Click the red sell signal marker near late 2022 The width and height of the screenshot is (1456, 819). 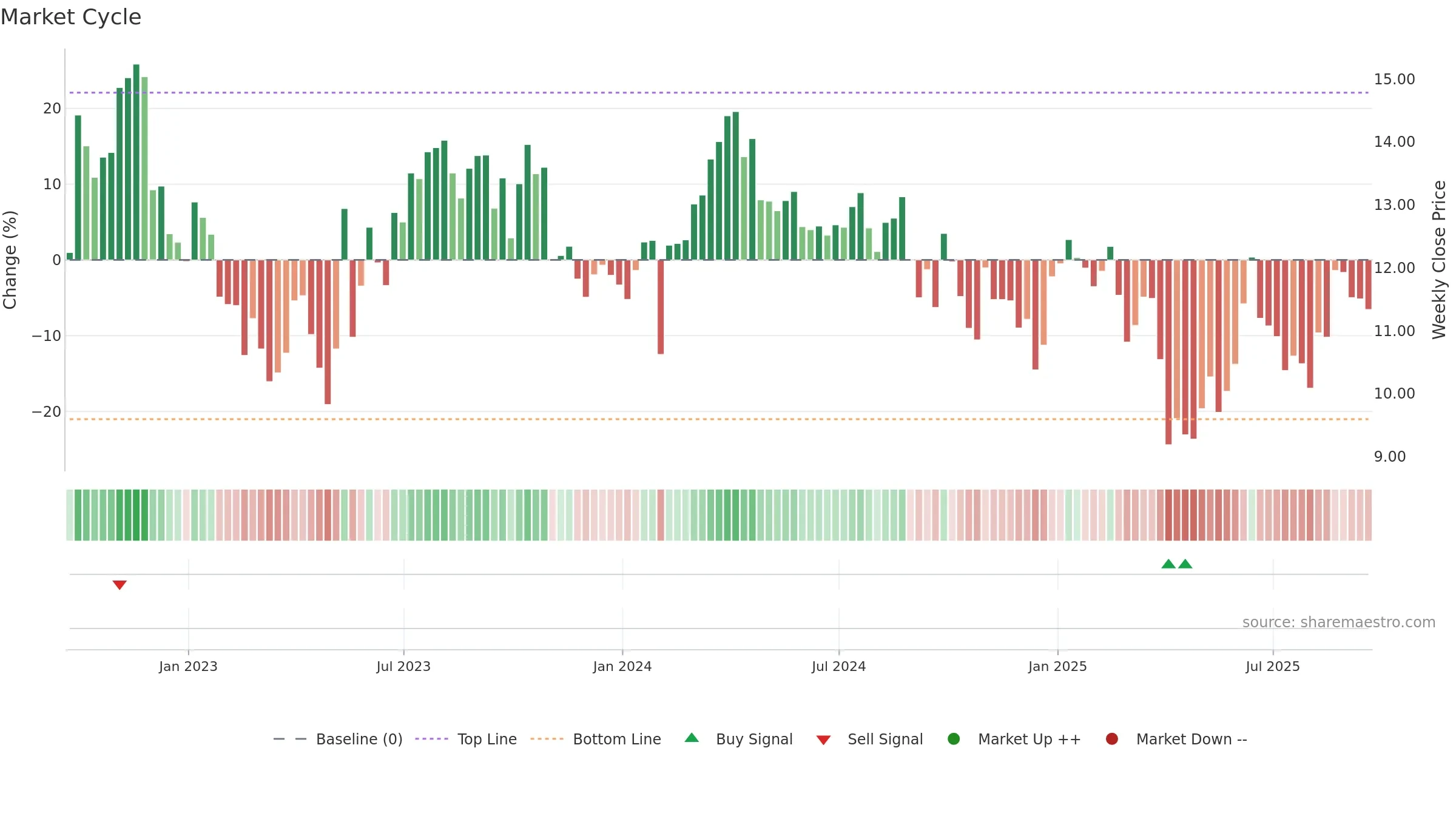pyautogui.click(x=120, y=585)
